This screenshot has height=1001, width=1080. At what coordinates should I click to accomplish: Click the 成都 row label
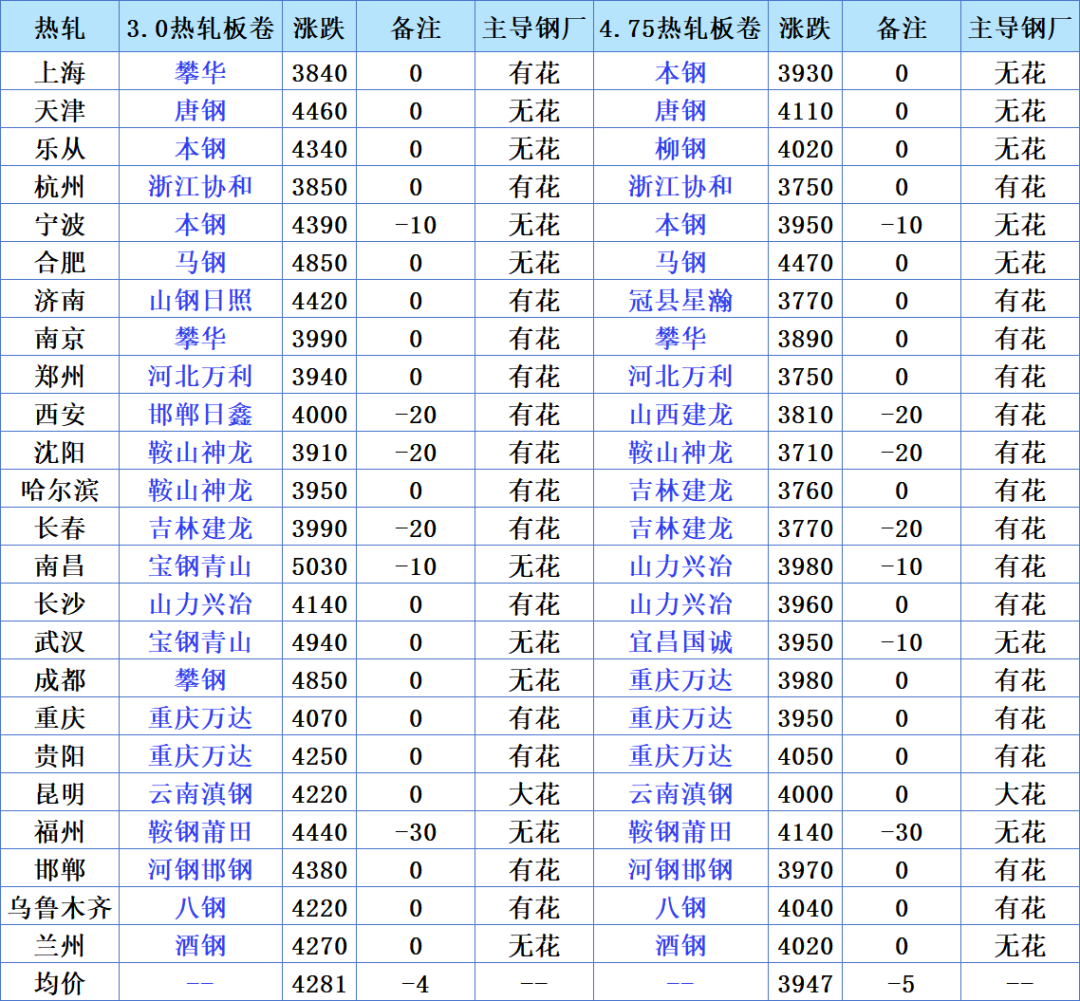[x=60, y=680]
